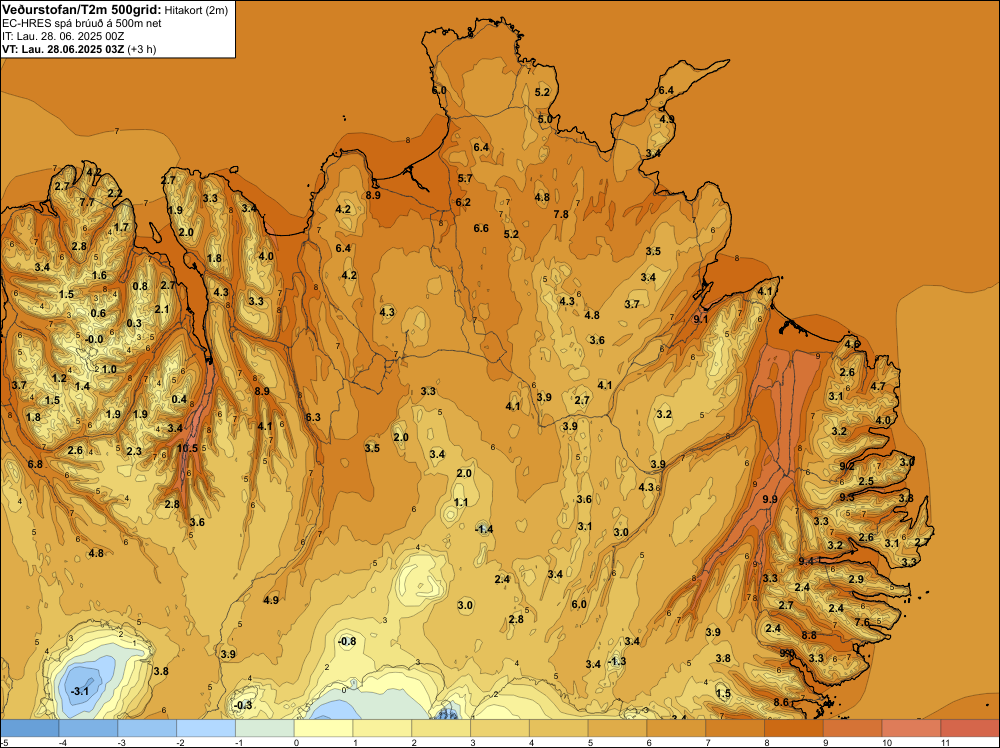Viewport: 1000px width, 748px height.
Task: Click the 2.9 temperature value
Action: [857, 580]
